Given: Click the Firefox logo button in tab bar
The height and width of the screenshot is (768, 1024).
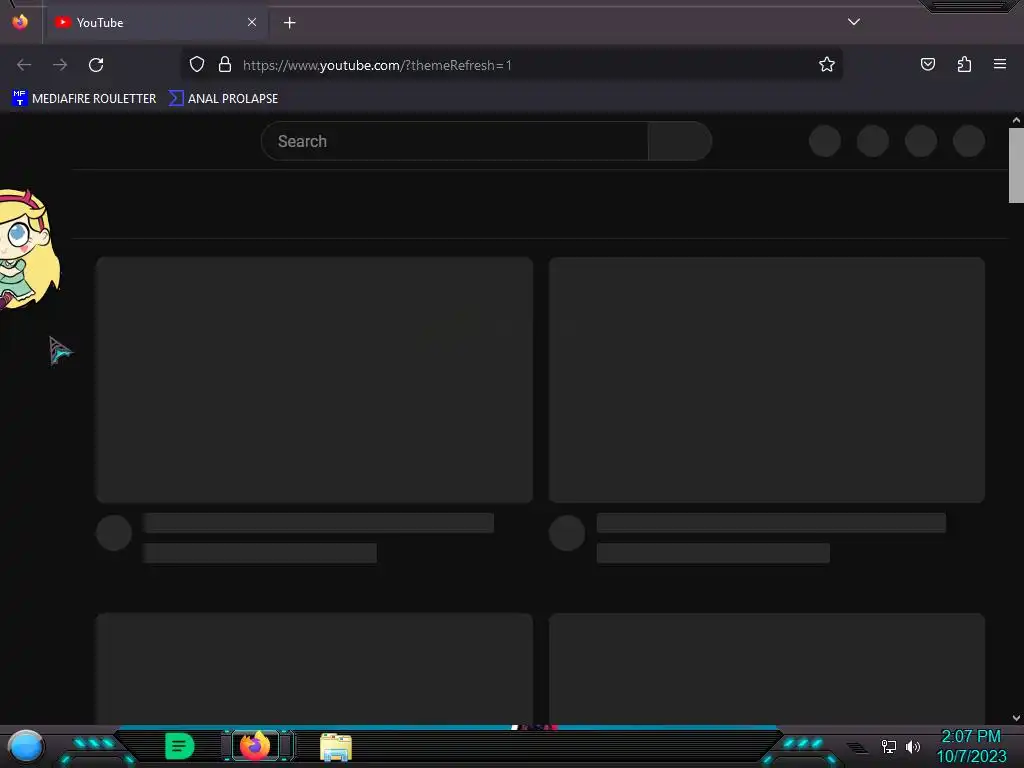Looking at the screenshot, I should pyautogui.click(x=20, y=22).
